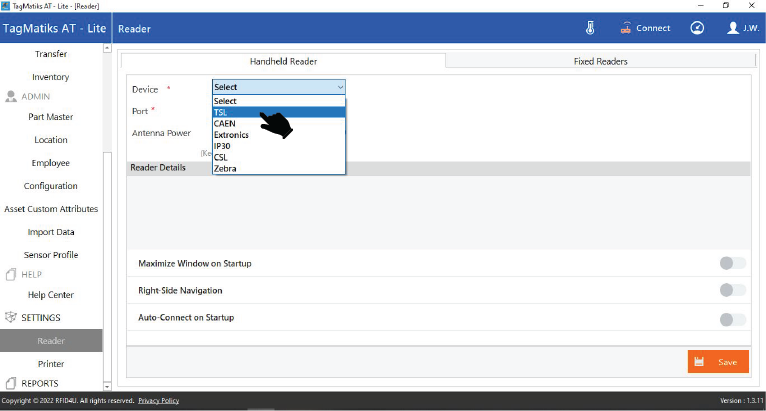
Task: Open the J.W. user profile icon
Action: click(x=733, y=28)
